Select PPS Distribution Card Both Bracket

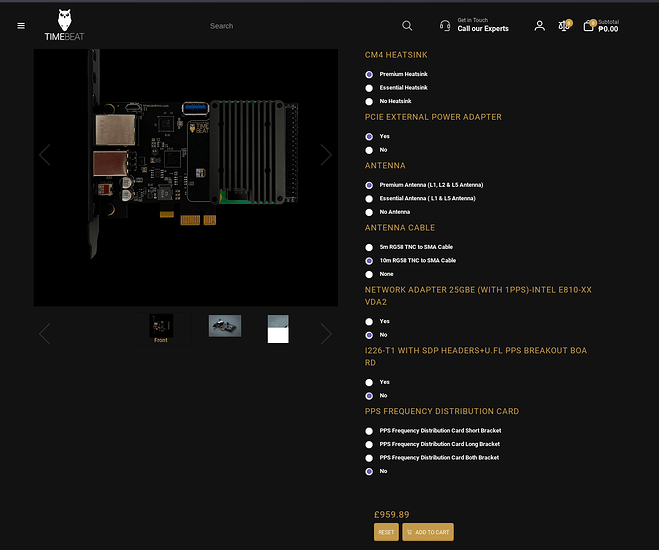pos(369,458)
